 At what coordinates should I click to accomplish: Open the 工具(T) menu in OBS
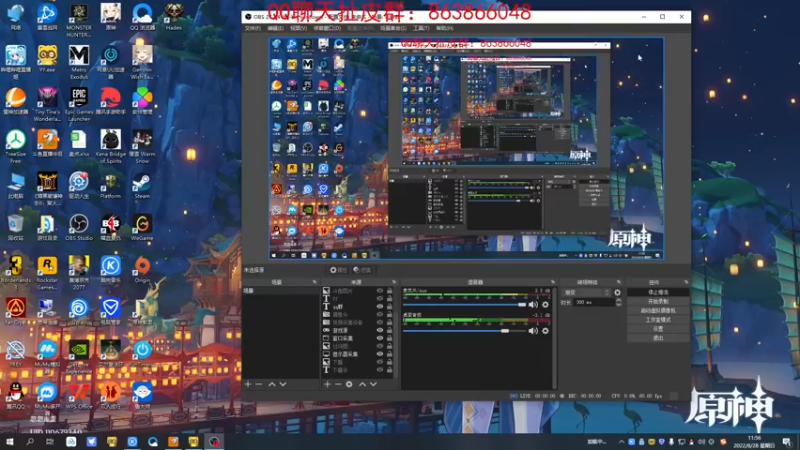click(421, 28)
